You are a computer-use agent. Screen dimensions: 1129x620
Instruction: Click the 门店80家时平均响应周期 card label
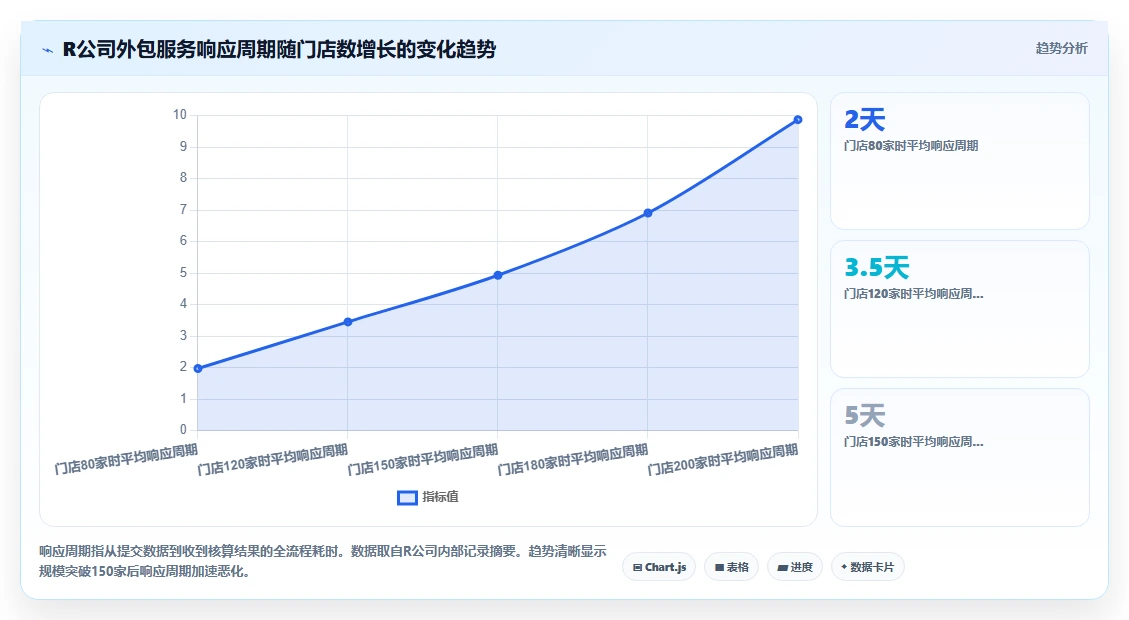click(911, 145)
